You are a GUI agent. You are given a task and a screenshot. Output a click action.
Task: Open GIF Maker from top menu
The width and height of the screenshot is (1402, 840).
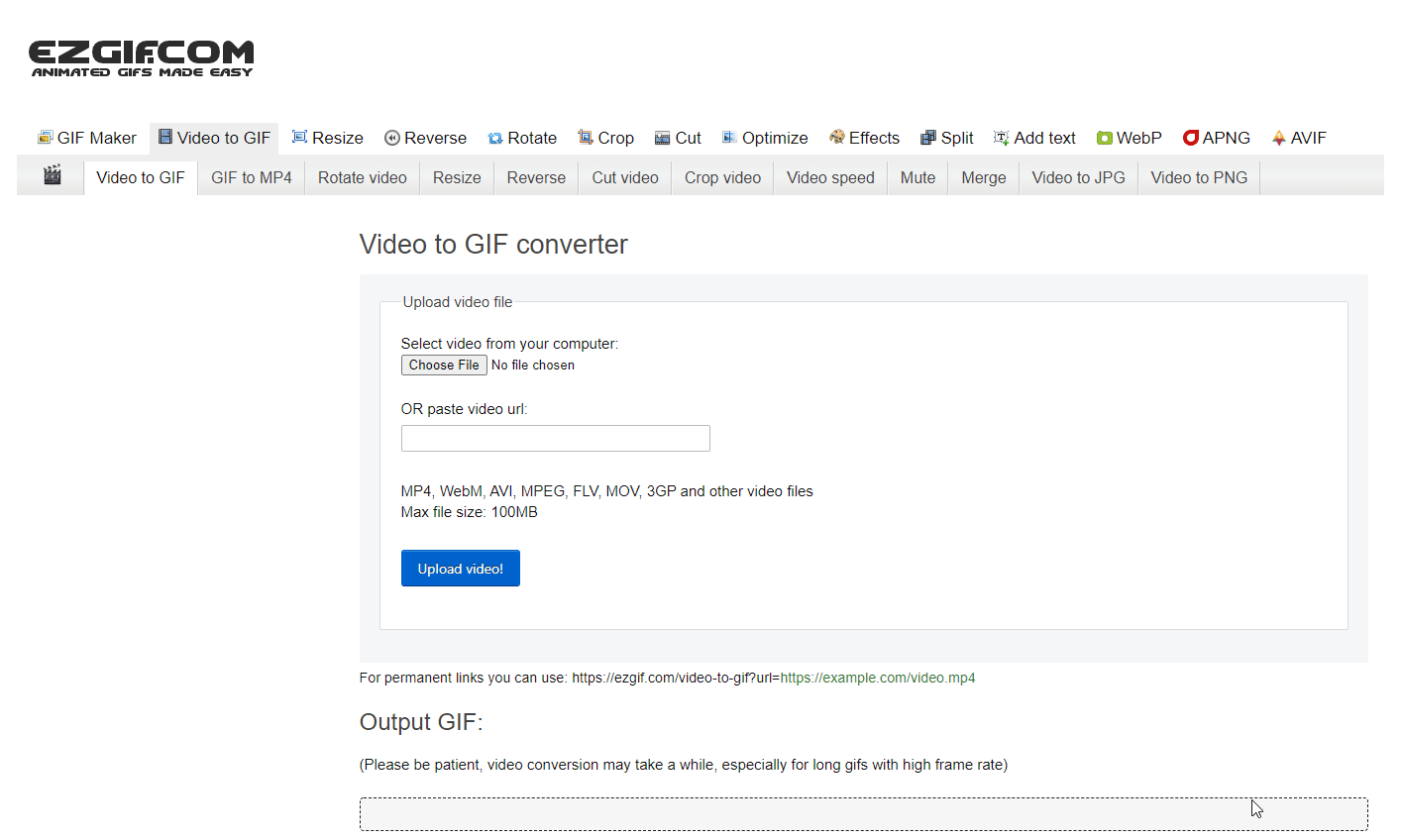87,138
